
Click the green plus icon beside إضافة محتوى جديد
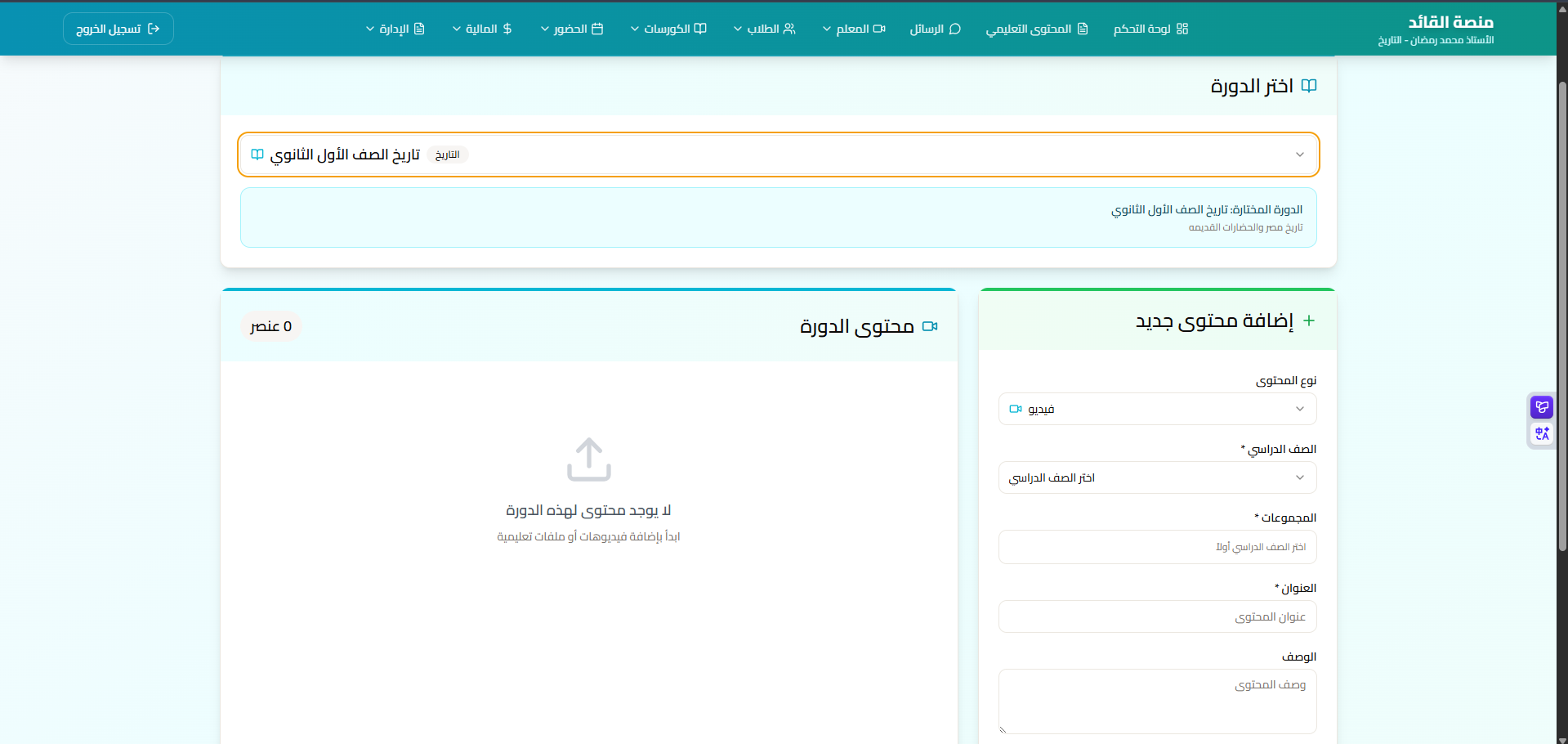point(1309,320)
